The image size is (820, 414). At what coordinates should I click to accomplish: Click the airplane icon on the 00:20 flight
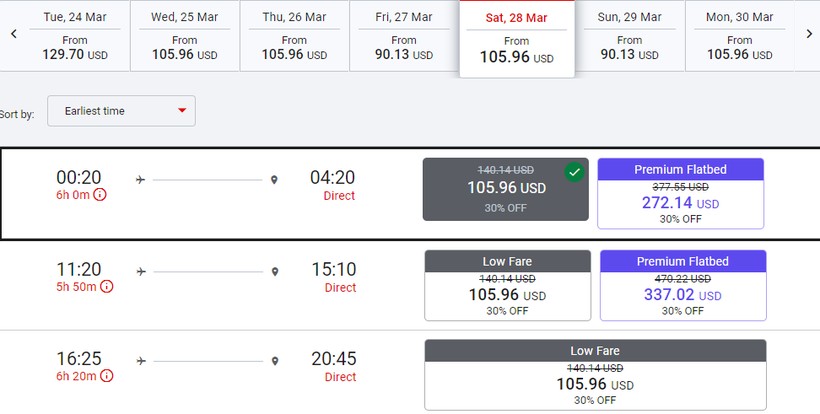tap(141, 180)
